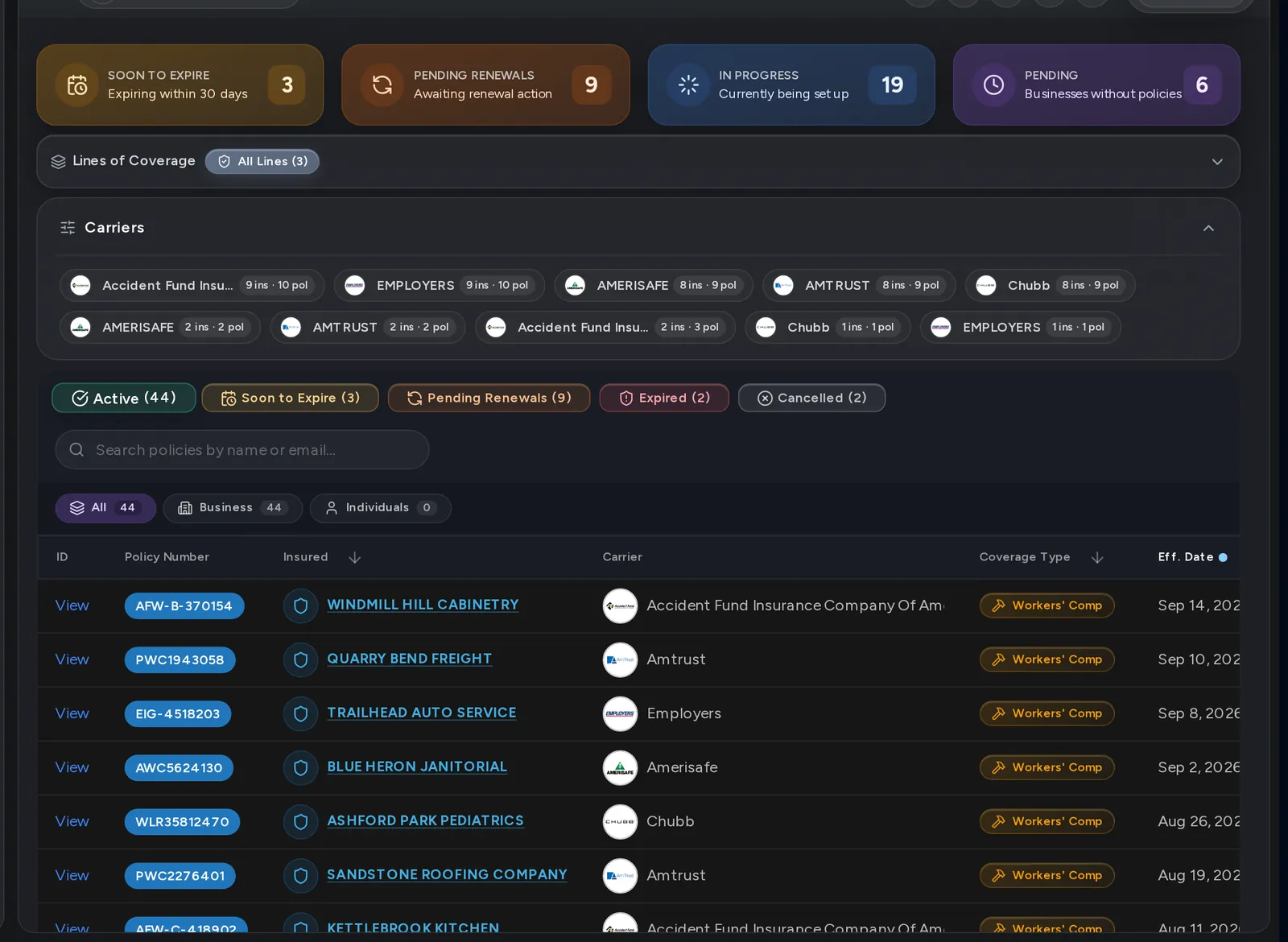The height and width of the screenshot is (942, 1288).
Task: Select the All 44 filter pill
Action: coord(105,508)
